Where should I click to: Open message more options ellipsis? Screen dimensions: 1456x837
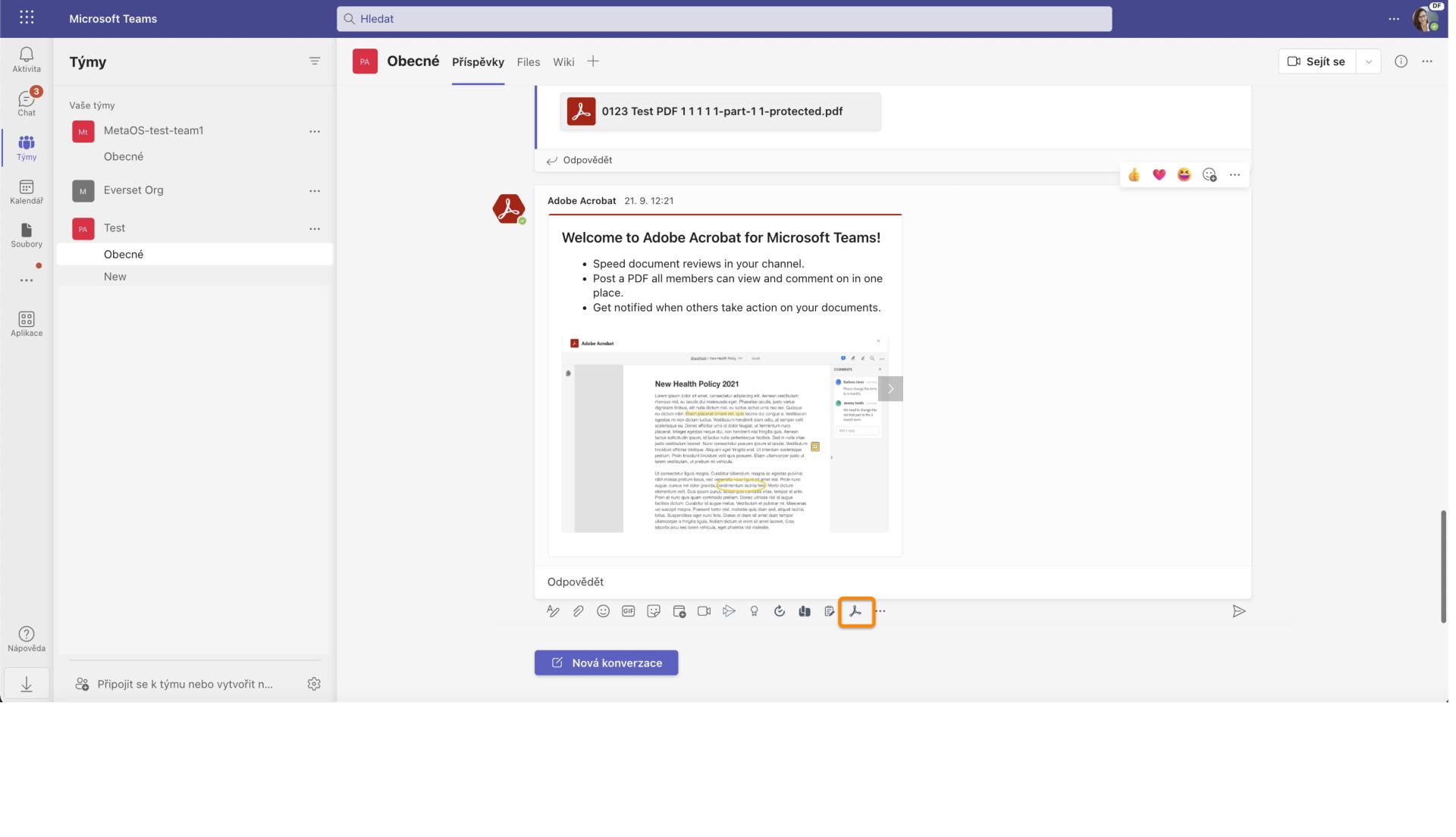[1235, 175]
